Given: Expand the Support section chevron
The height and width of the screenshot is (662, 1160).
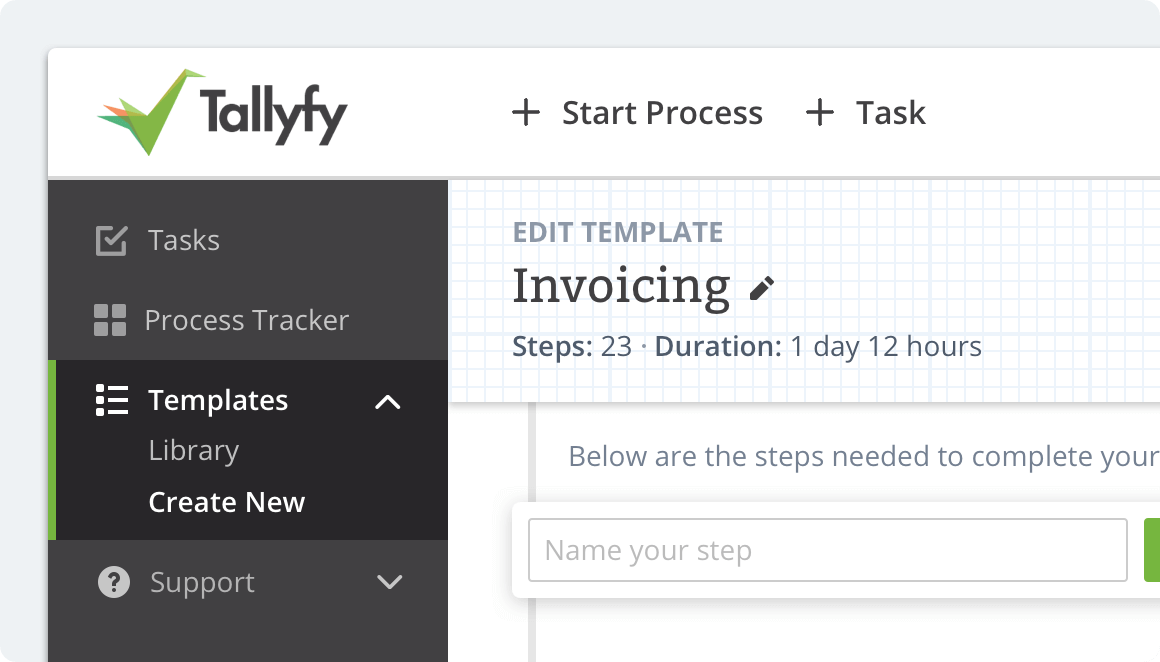Looking at the screenshot, I should pyautogui.click(x=388, y=582).
